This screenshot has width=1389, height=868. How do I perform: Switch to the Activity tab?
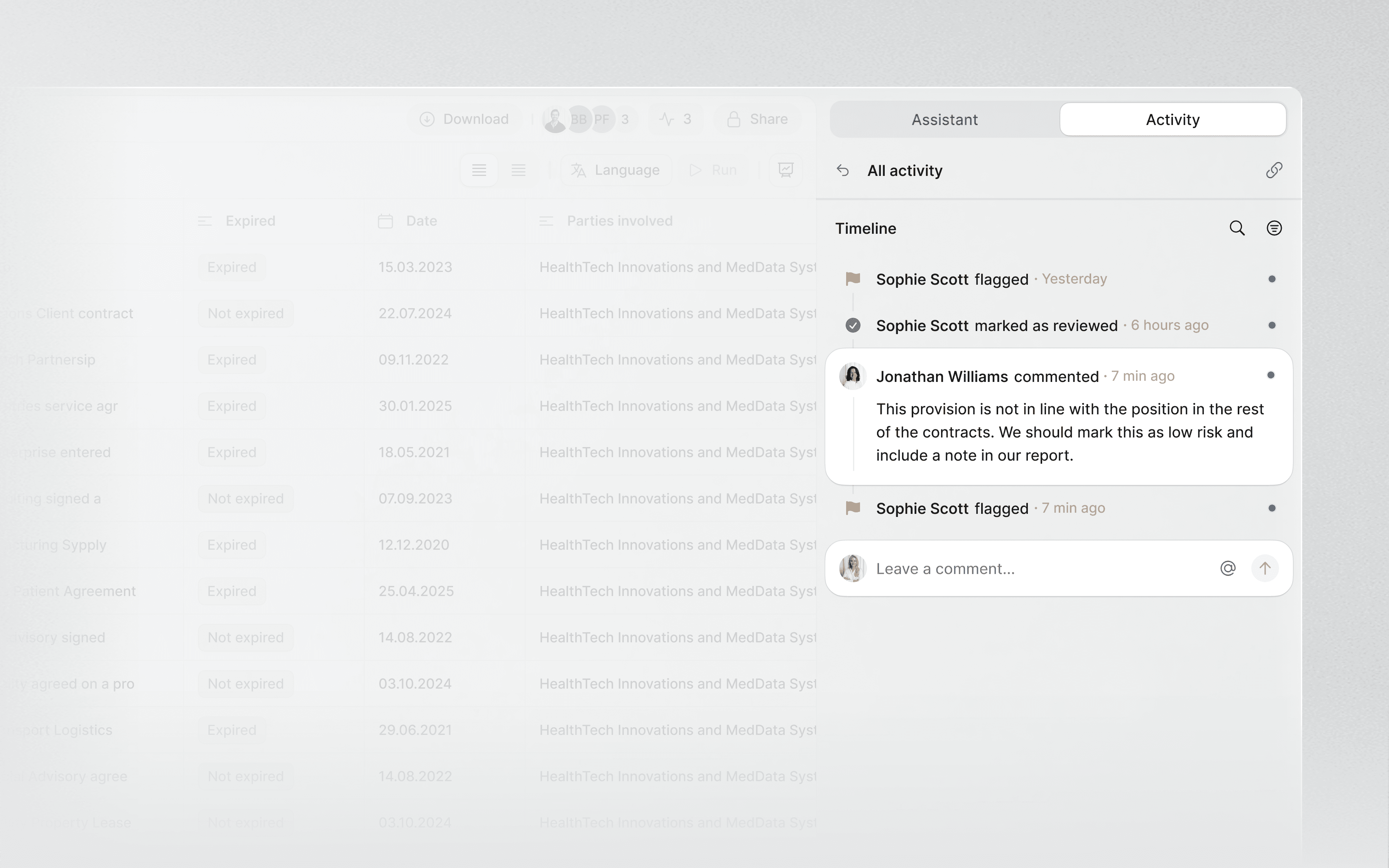click(x=1172, y=120)
